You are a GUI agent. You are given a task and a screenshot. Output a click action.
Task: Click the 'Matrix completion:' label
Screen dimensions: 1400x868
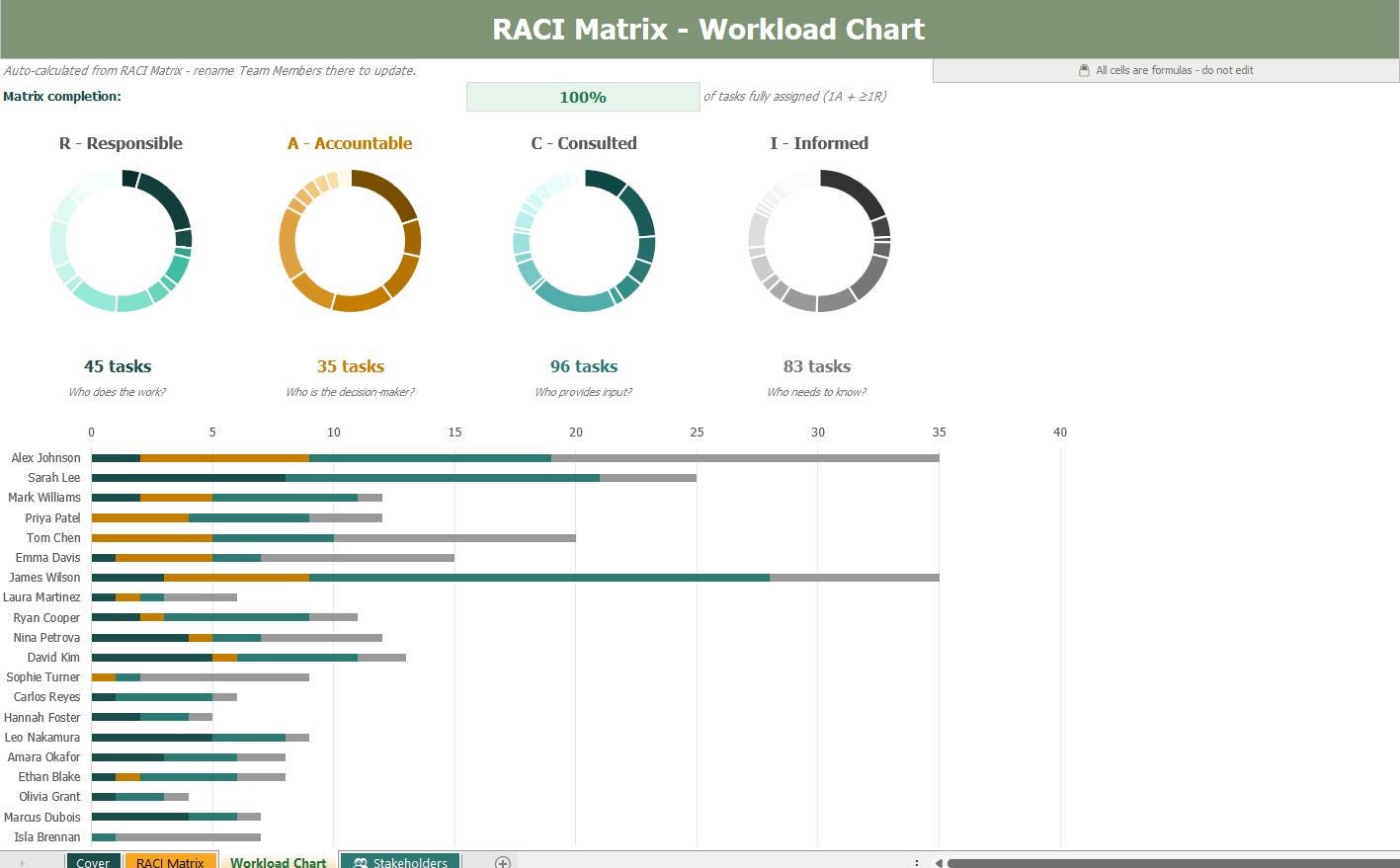tap(62, 96)
